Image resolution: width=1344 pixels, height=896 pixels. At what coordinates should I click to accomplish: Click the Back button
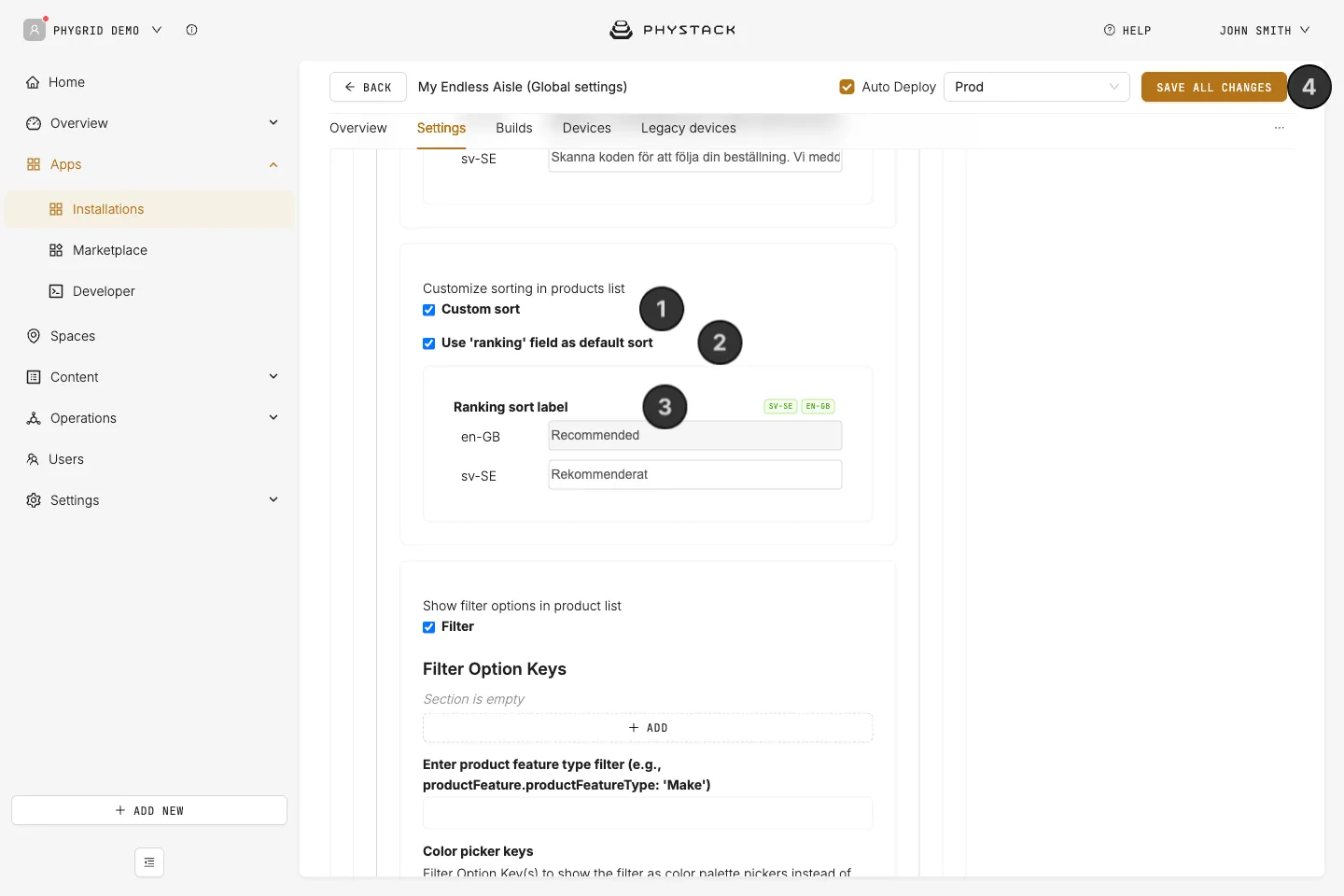pos(368,87)
